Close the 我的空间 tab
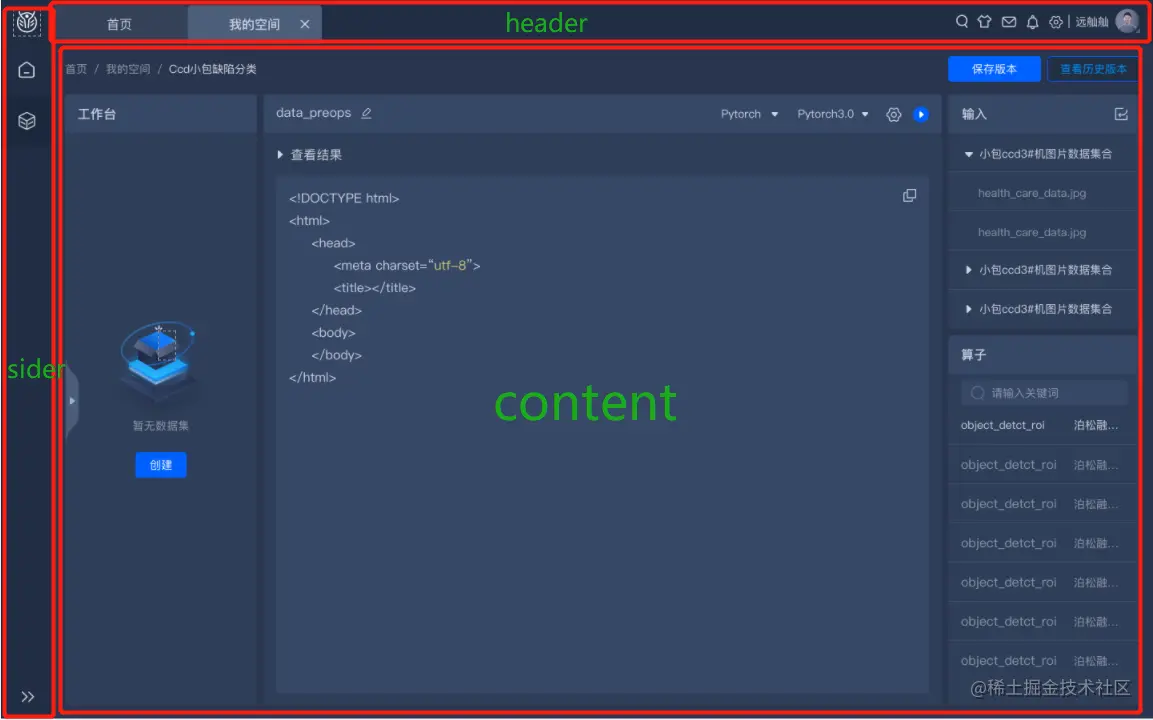The image size is (1153, 720). click(304, 24)
